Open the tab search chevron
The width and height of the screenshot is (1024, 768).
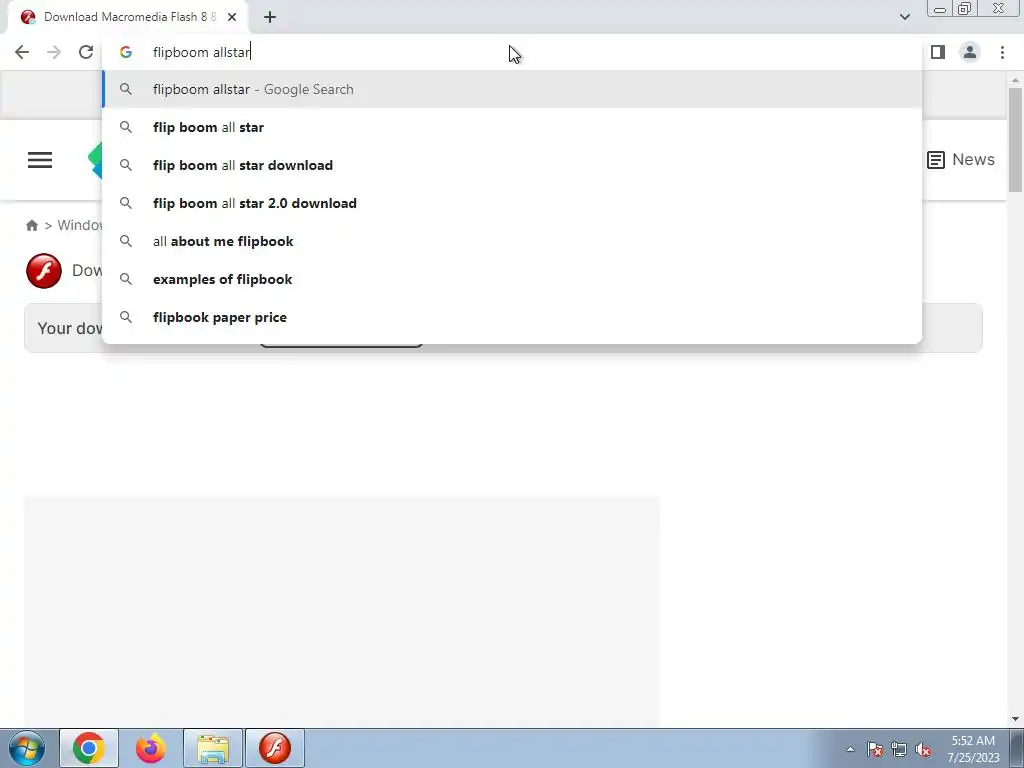click(904, 17)
